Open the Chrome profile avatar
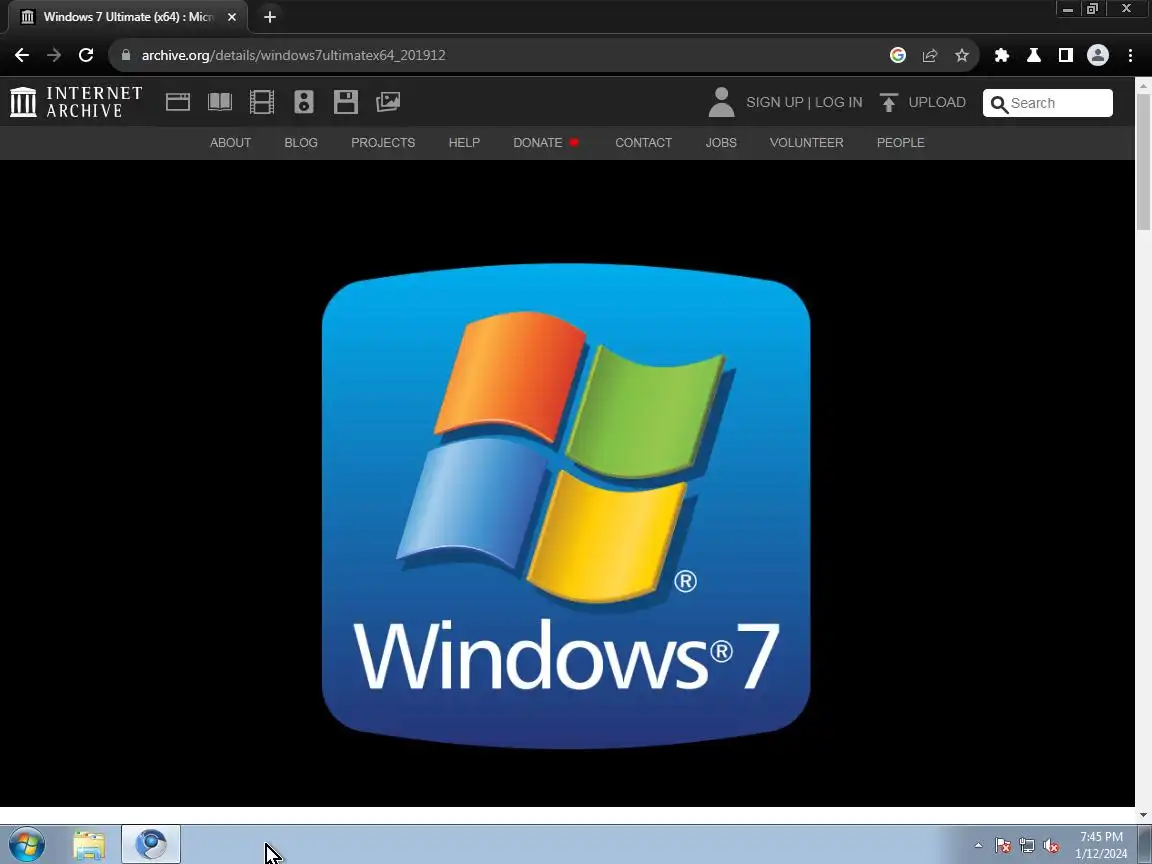1152x864 pixels. click(x=1098, y=55)
